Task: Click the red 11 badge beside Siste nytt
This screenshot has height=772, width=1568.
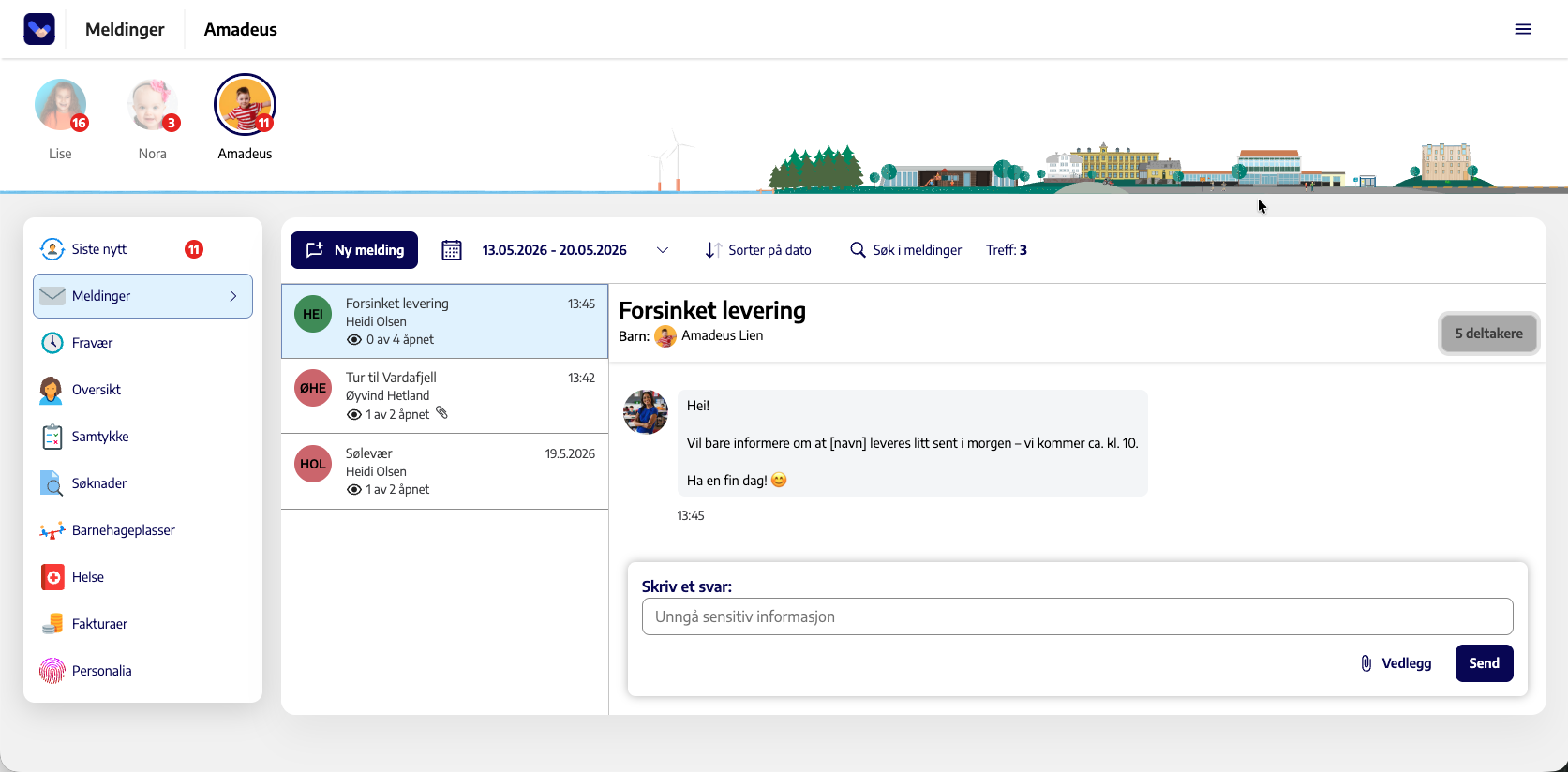Action: 194,249
